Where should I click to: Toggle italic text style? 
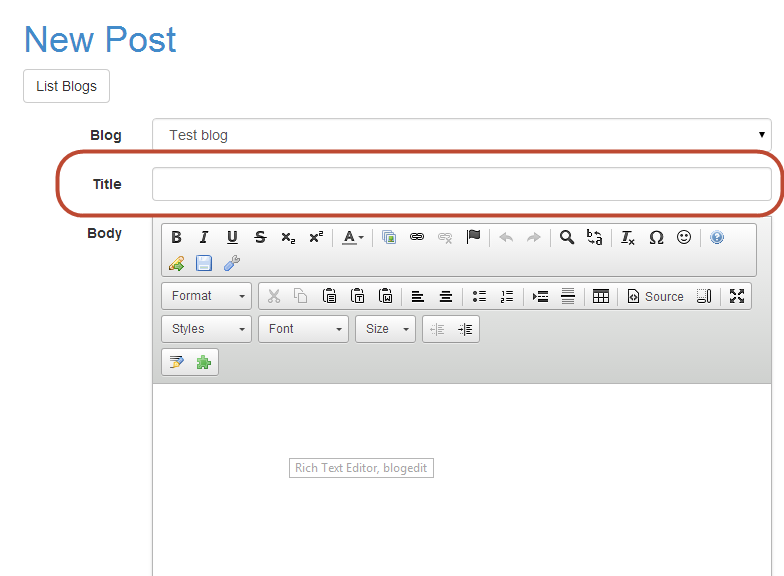click(x=204, y=237)
